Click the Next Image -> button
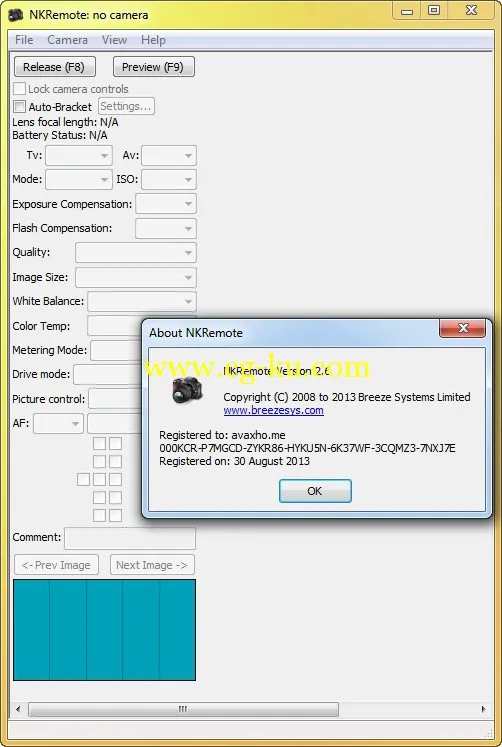Viewport: 502px width, 747px height. point(152,565)
